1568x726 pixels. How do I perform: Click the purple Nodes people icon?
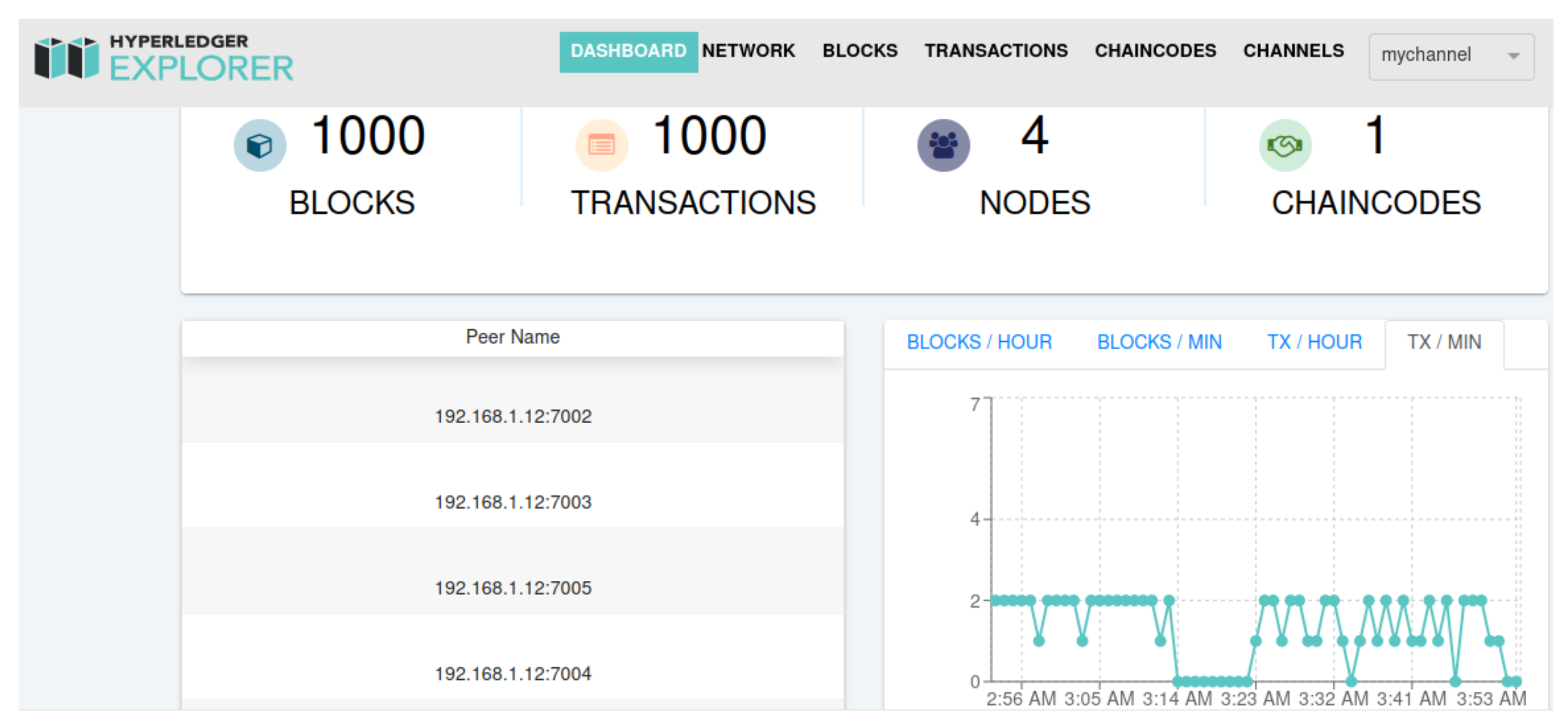[x=944, y=146]
